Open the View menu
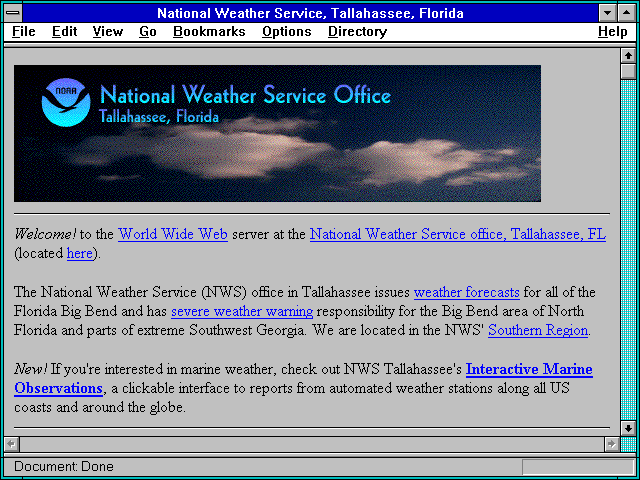Viewport: 640px width, 480px height. (x=107, y=31)
